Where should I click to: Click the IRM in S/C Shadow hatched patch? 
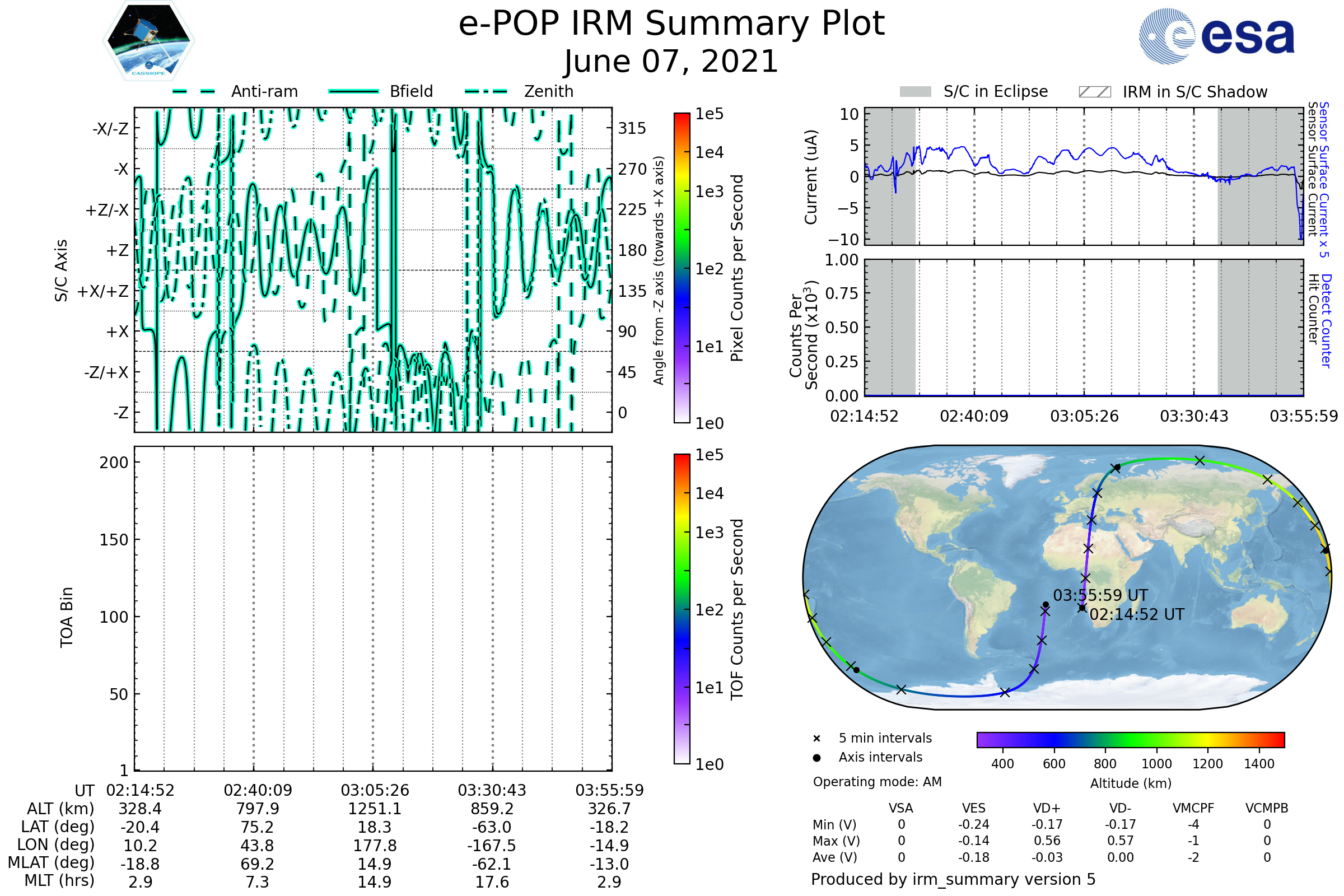(1095, 92)
